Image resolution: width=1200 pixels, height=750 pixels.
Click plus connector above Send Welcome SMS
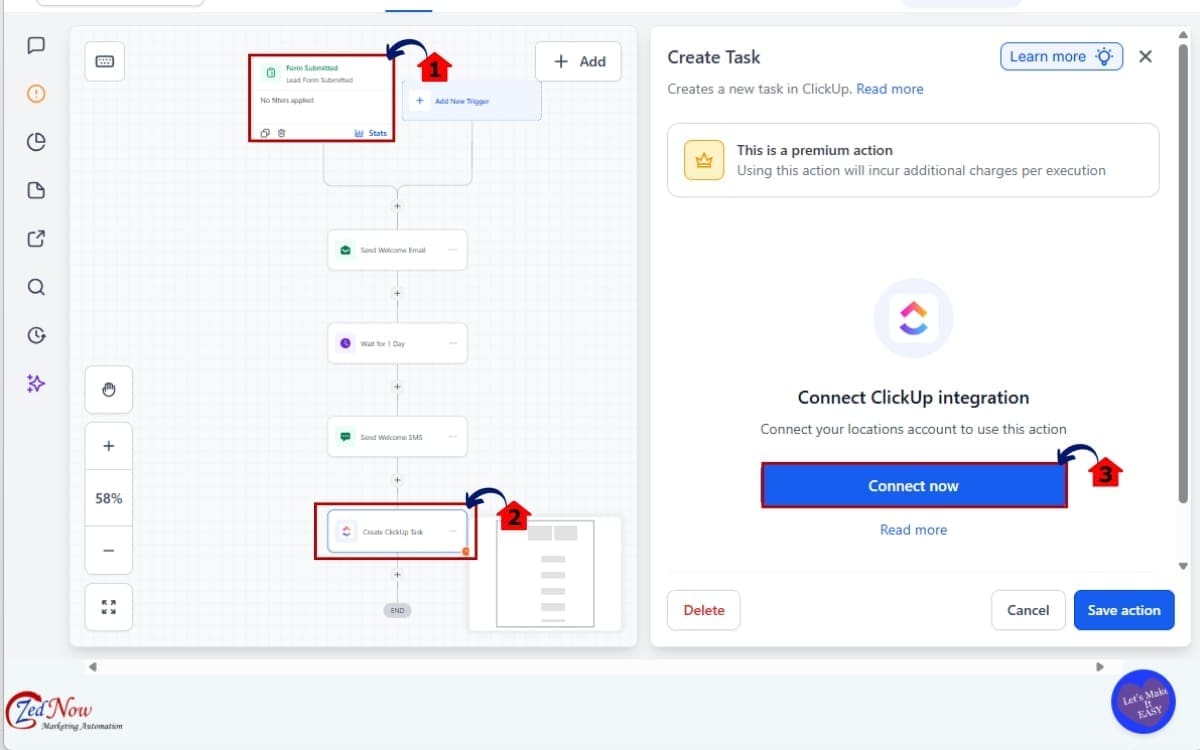click(397, 387)
